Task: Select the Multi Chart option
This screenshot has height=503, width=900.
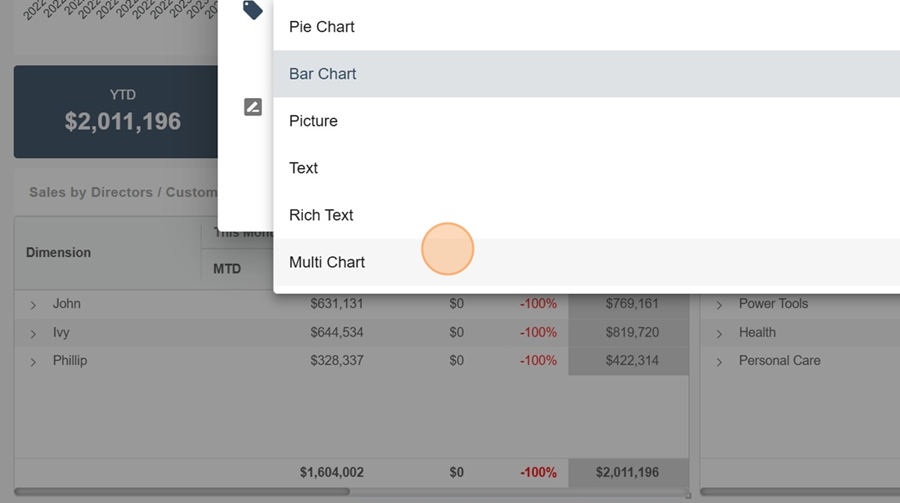Action: (x=327, y=262)
